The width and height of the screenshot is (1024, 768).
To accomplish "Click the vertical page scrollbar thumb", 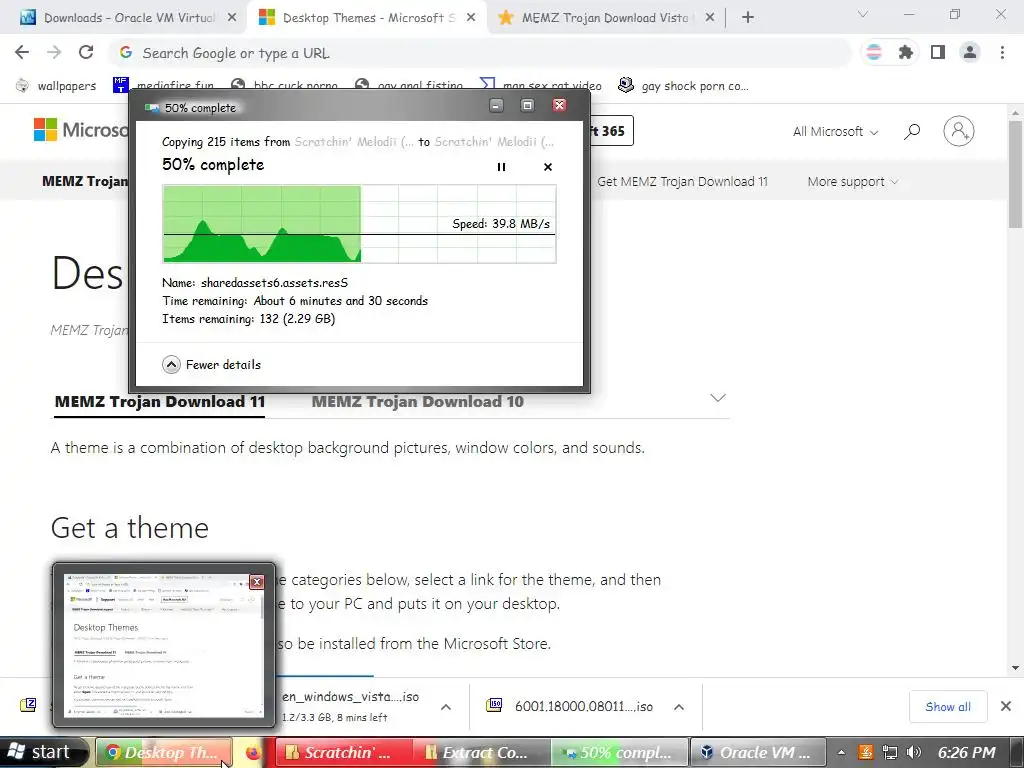I will 1016,174.
